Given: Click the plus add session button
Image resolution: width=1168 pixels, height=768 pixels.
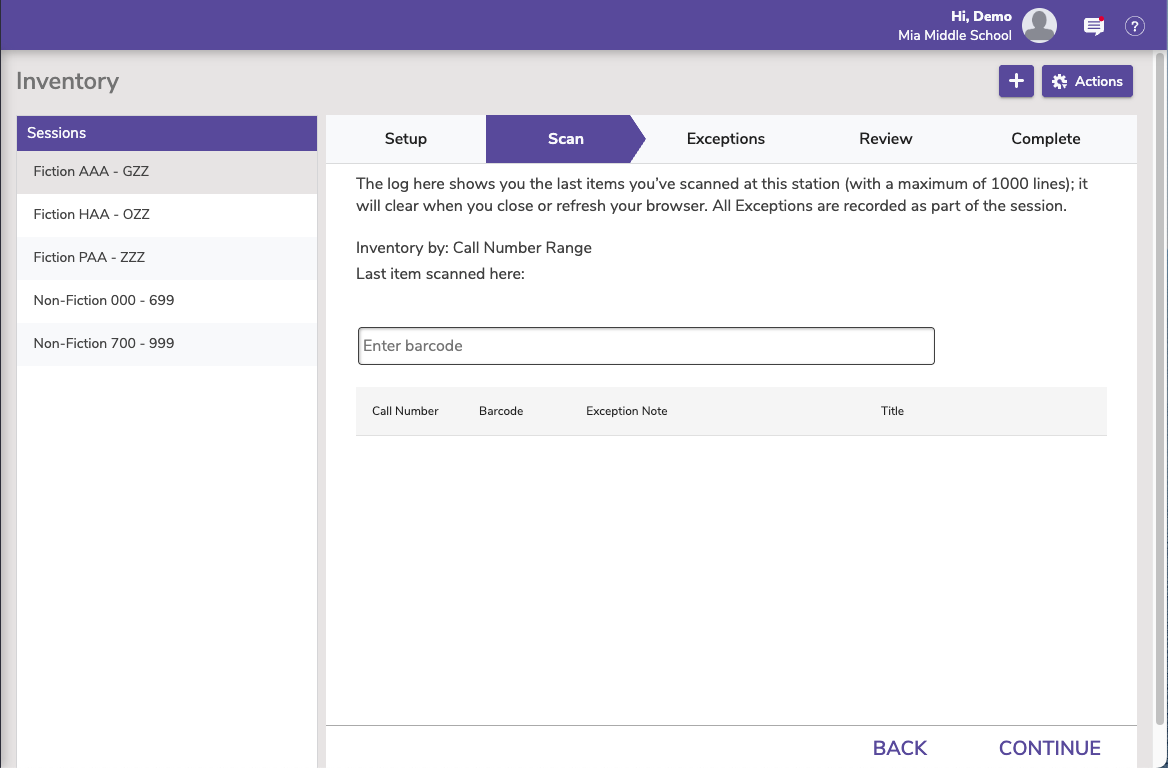Looking at the screenshot, I should [1016, 82].
